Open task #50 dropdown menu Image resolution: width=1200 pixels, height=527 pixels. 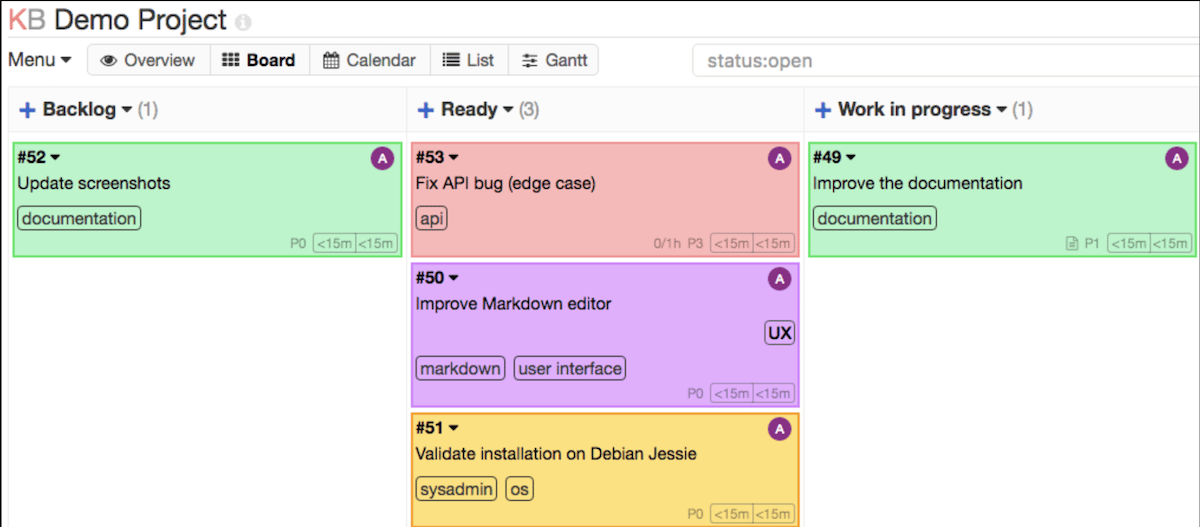[437, 277]
